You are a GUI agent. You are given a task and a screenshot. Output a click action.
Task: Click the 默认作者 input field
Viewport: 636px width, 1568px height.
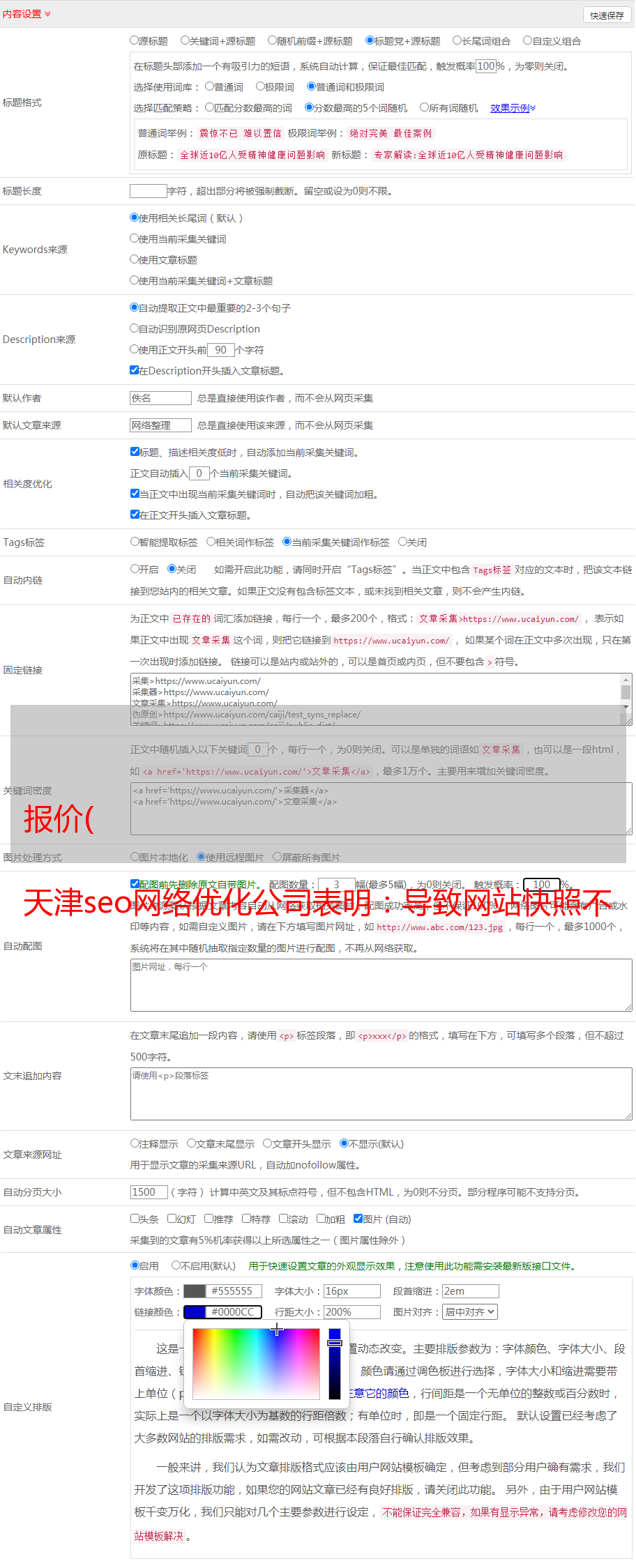click(x=160, y=398)
